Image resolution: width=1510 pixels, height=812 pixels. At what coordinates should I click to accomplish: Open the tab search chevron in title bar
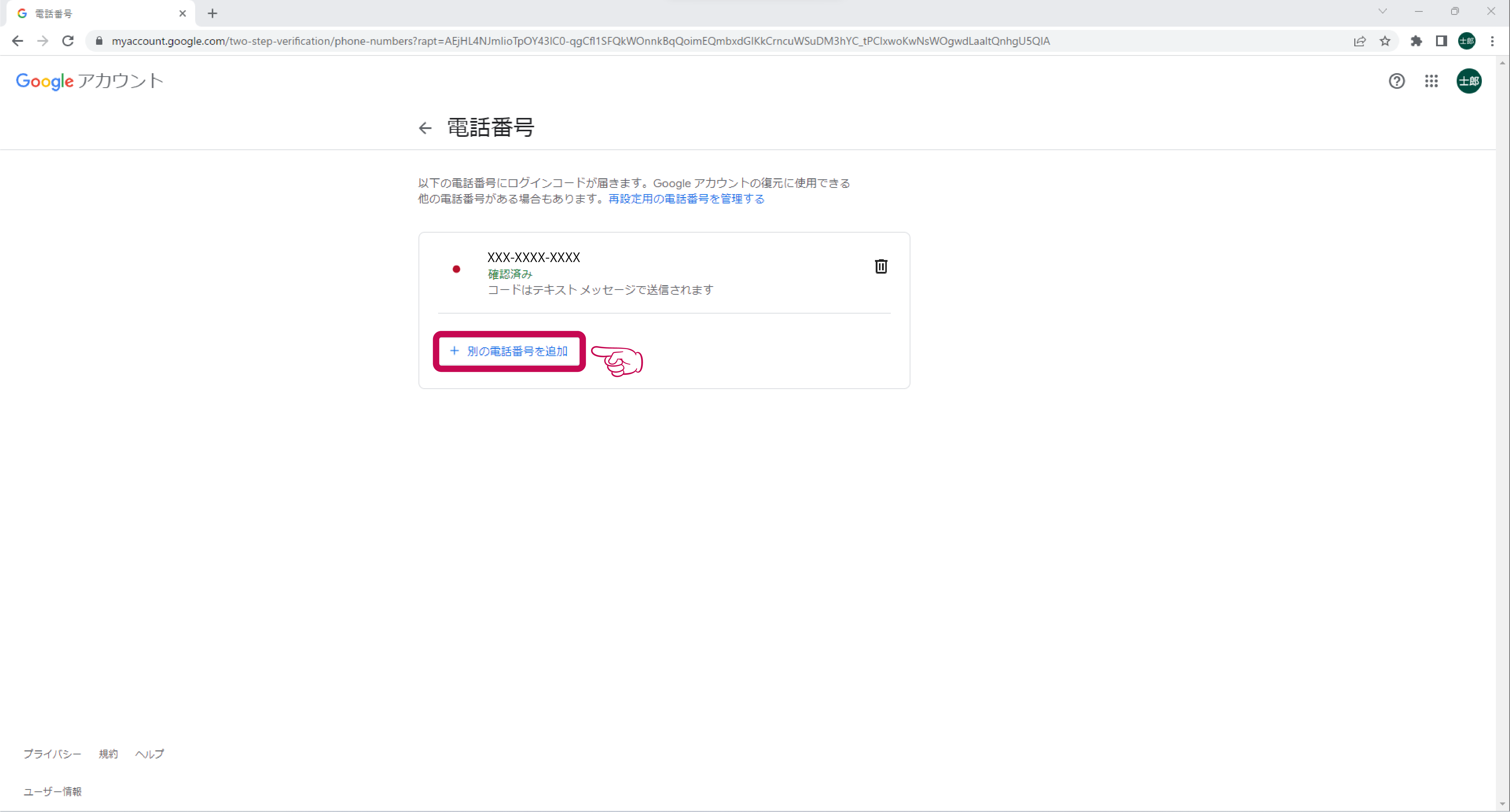(1382, 11)
